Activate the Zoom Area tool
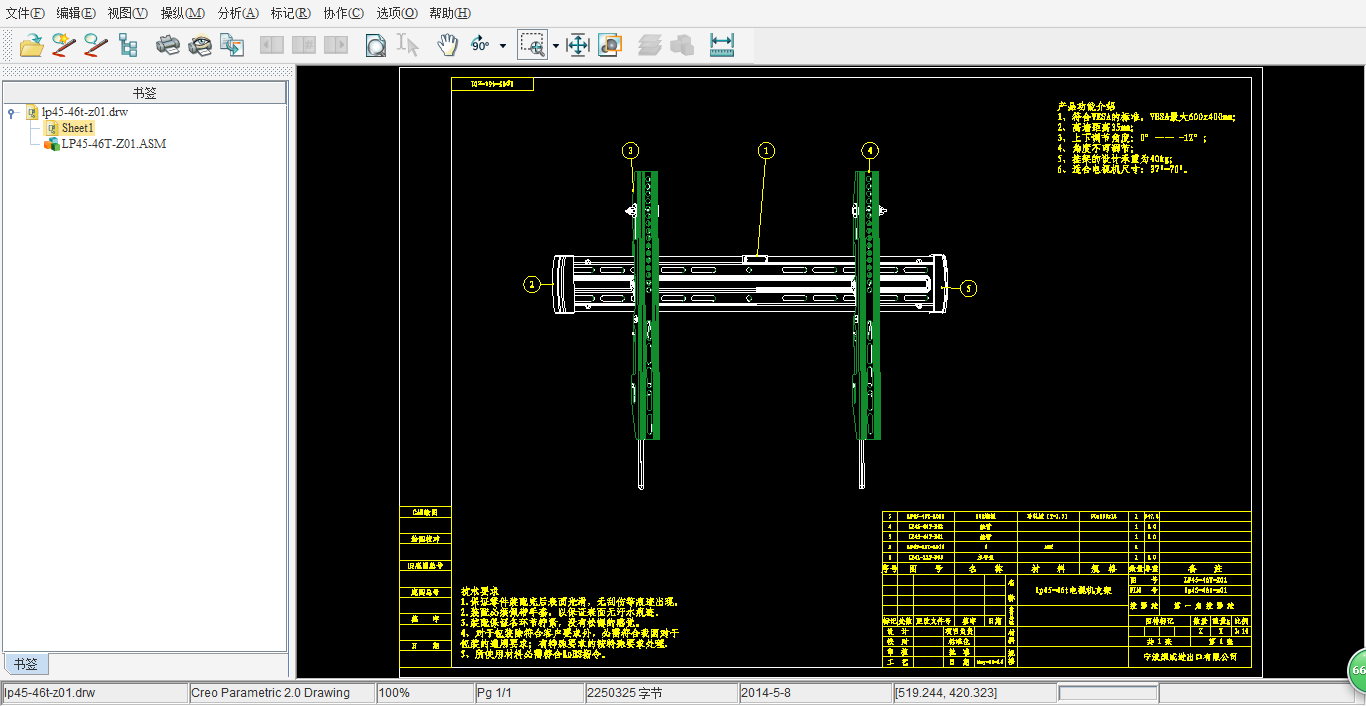 pyautogui.click(x=533, y=45)
